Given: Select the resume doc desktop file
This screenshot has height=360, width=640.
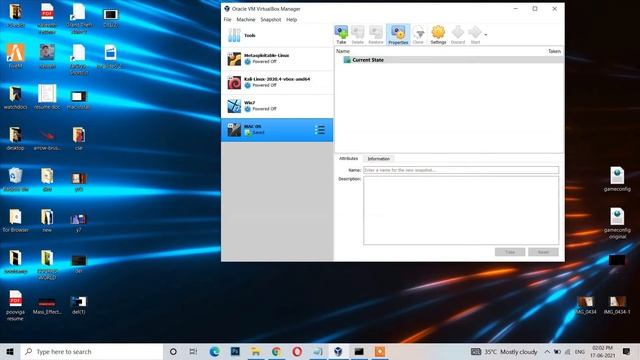Looking at the screenshot, I should point(47,98).
